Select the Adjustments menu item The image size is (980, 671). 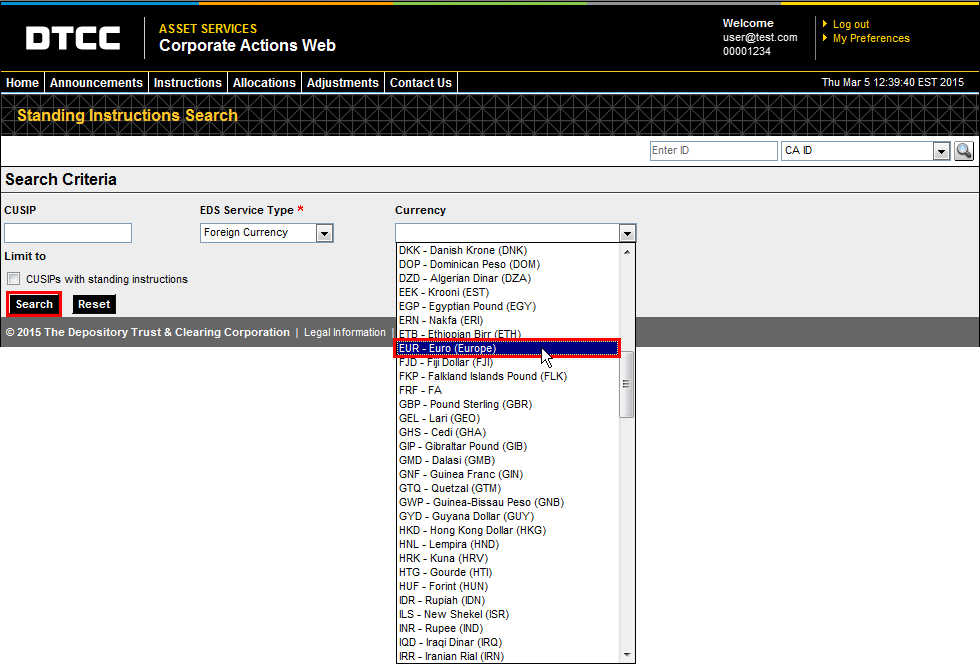tap(343, 83)
